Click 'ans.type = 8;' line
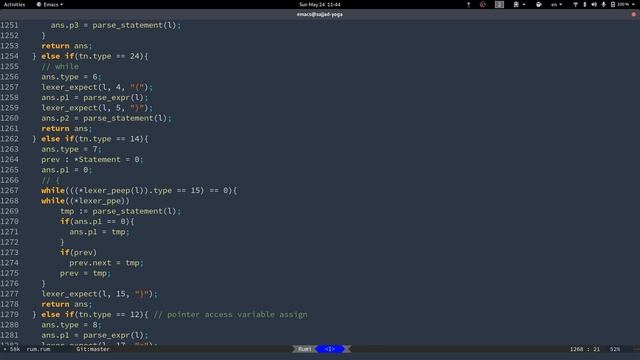640x360 pixels. pos(71,325)
